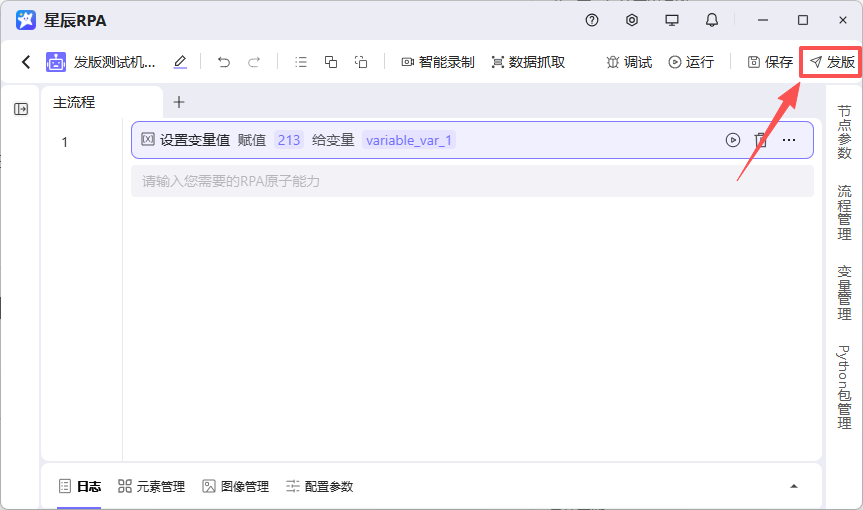Open the Python包管理 side panel
The image size is (863, 510).
844,387
